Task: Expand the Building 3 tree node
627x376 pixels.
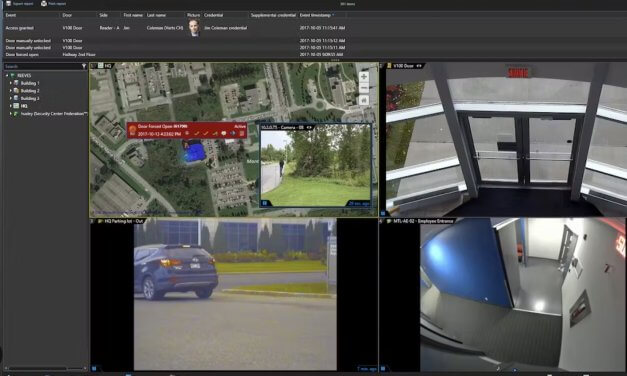Action: pyautogui.click(x=11, y=98)
